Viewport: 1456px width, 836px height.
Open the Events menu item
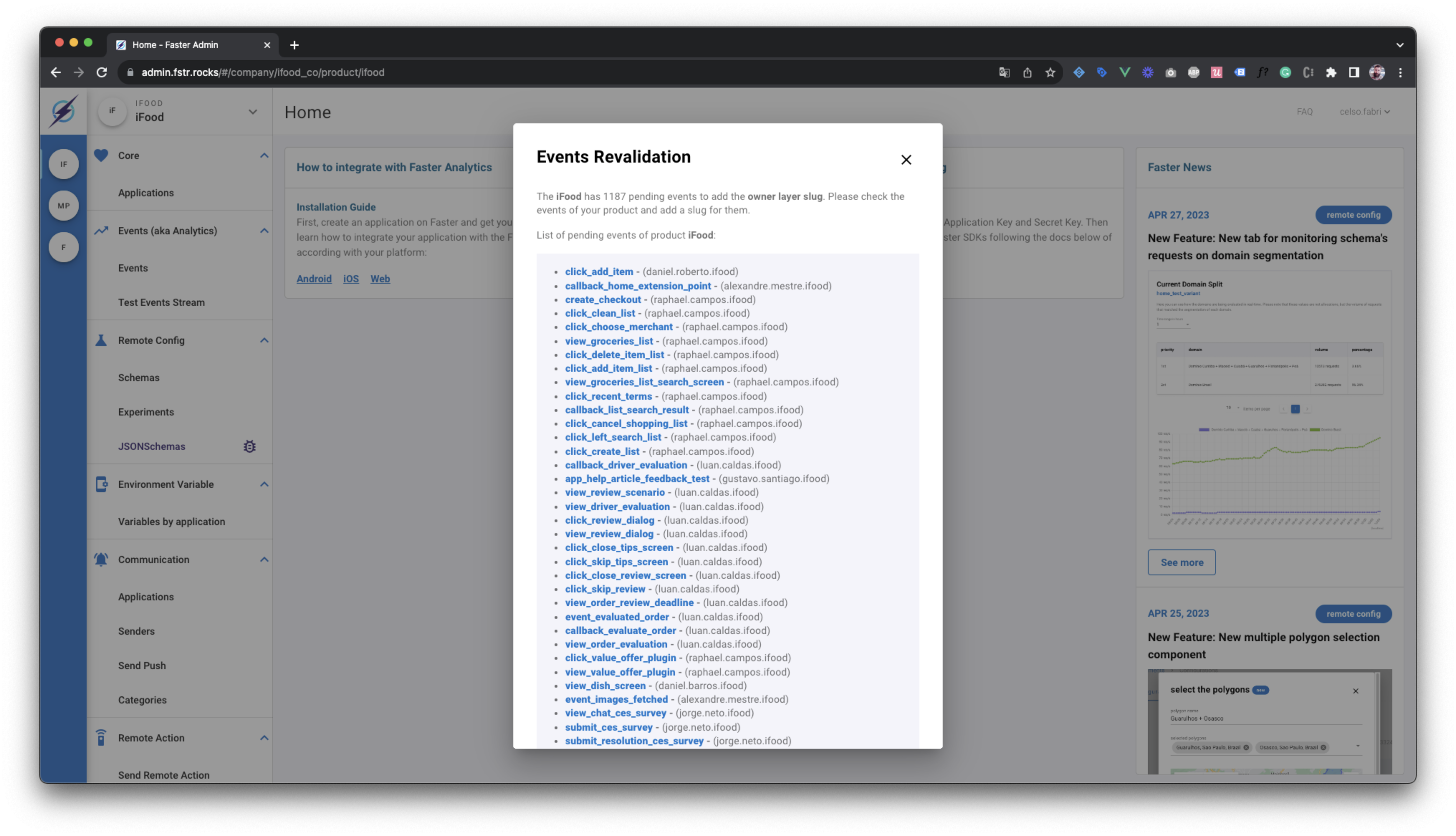tap(133, 268)
